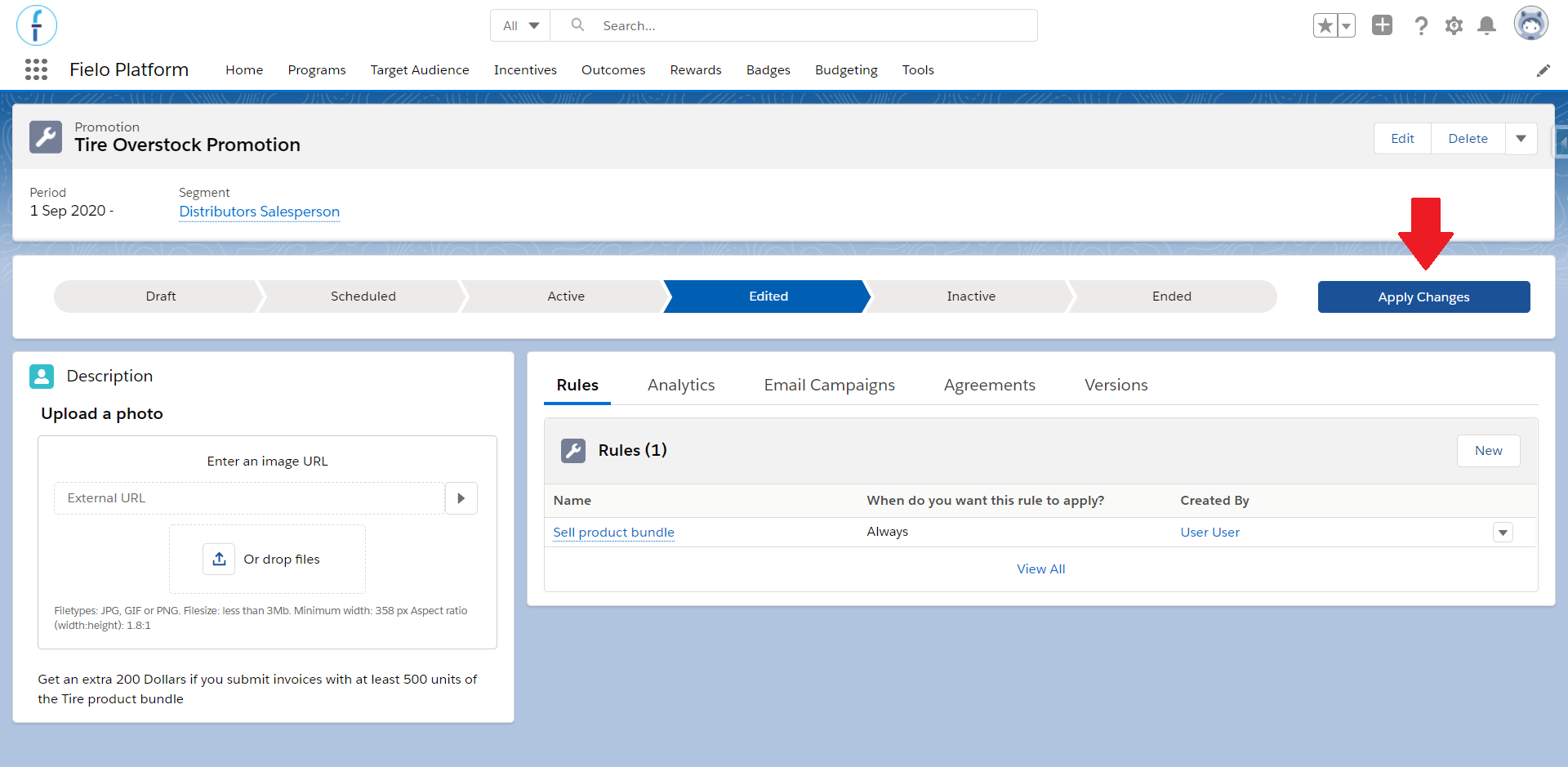Click the search magnifier icon
This screenshot has height=767, width=1568.
click(577, 25)
